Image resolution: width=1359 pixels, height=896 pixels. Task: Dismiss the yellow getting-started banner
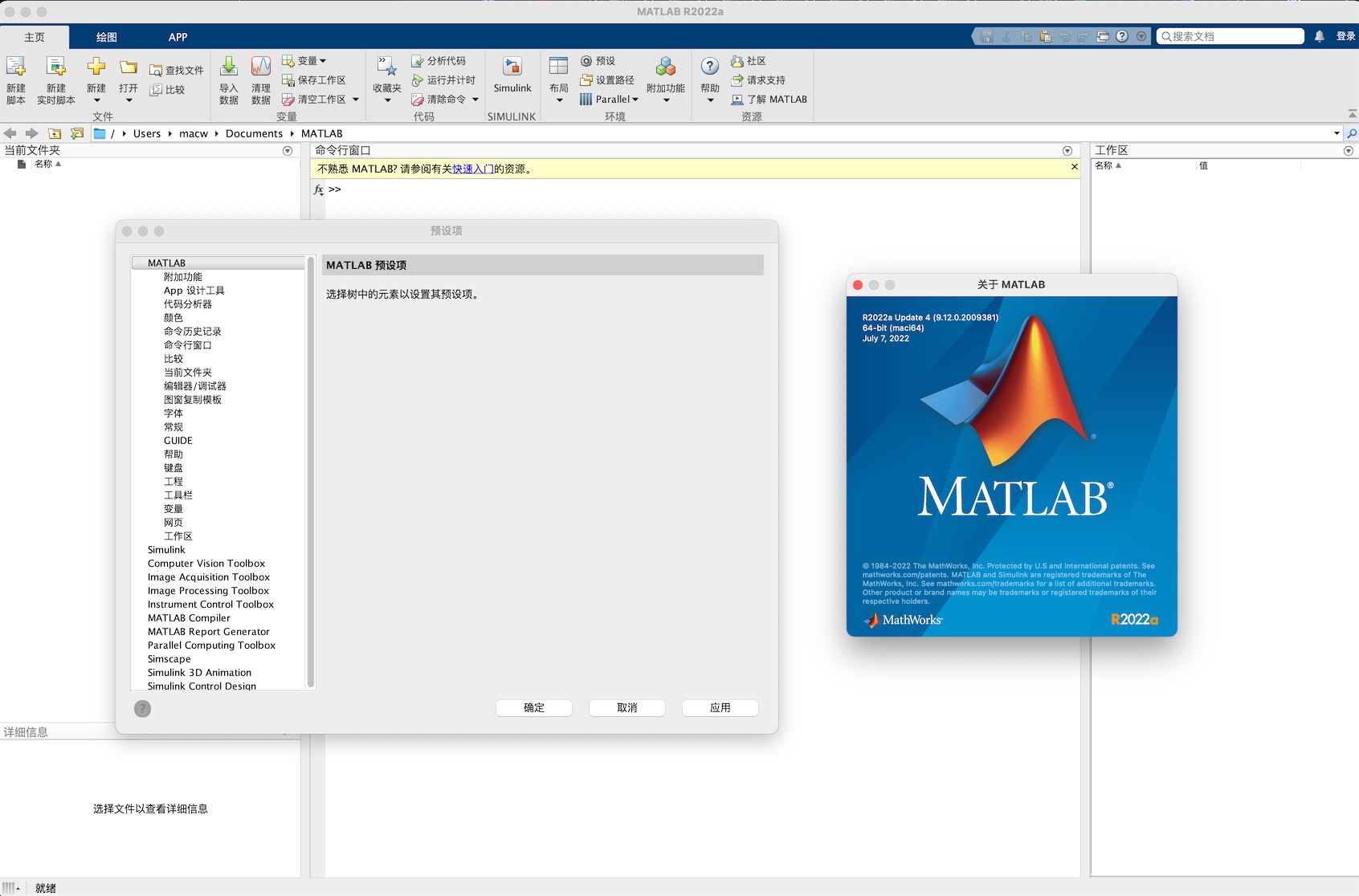click(1075, 167)
